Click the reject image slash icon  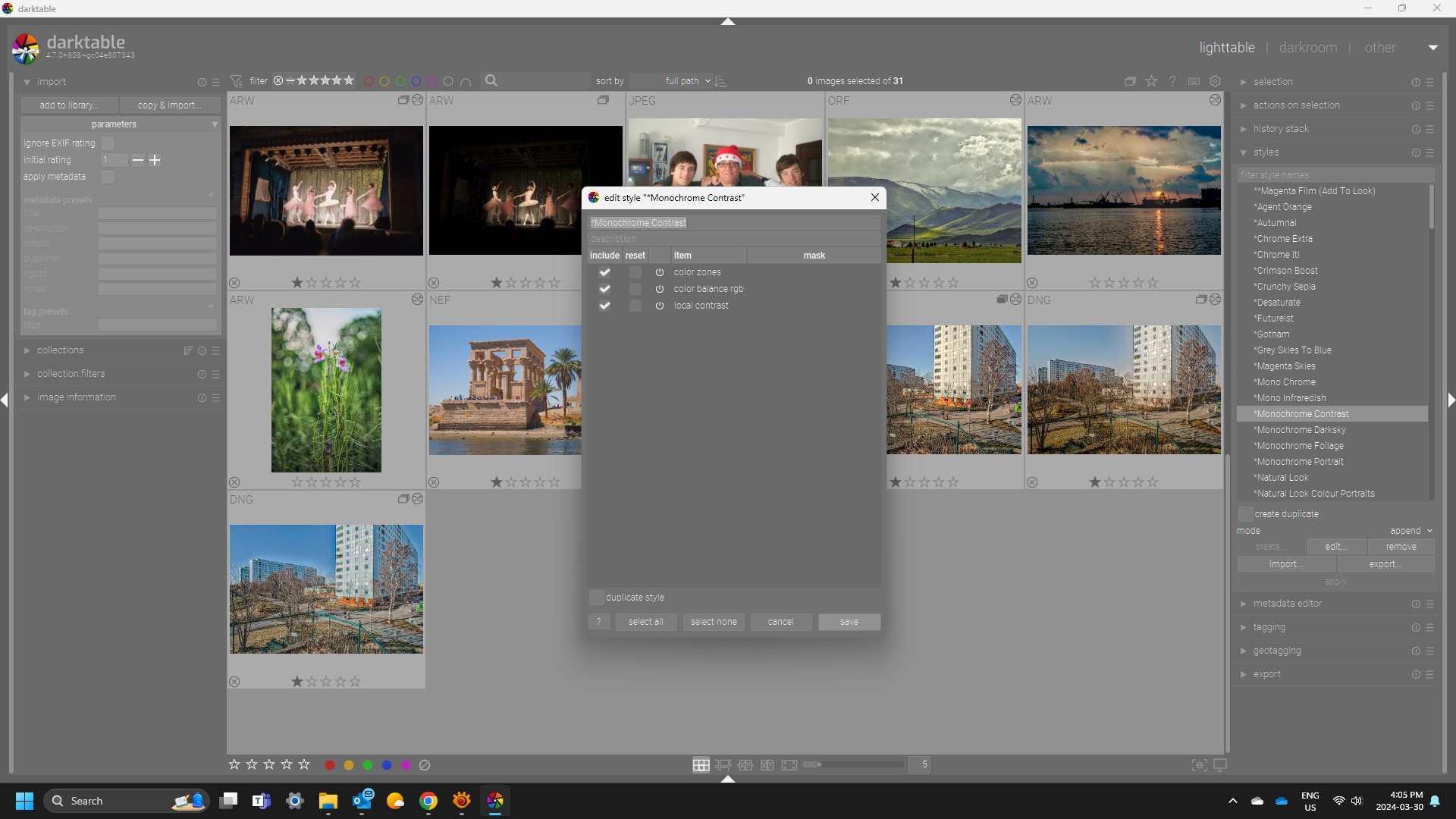tap(425, 765)
